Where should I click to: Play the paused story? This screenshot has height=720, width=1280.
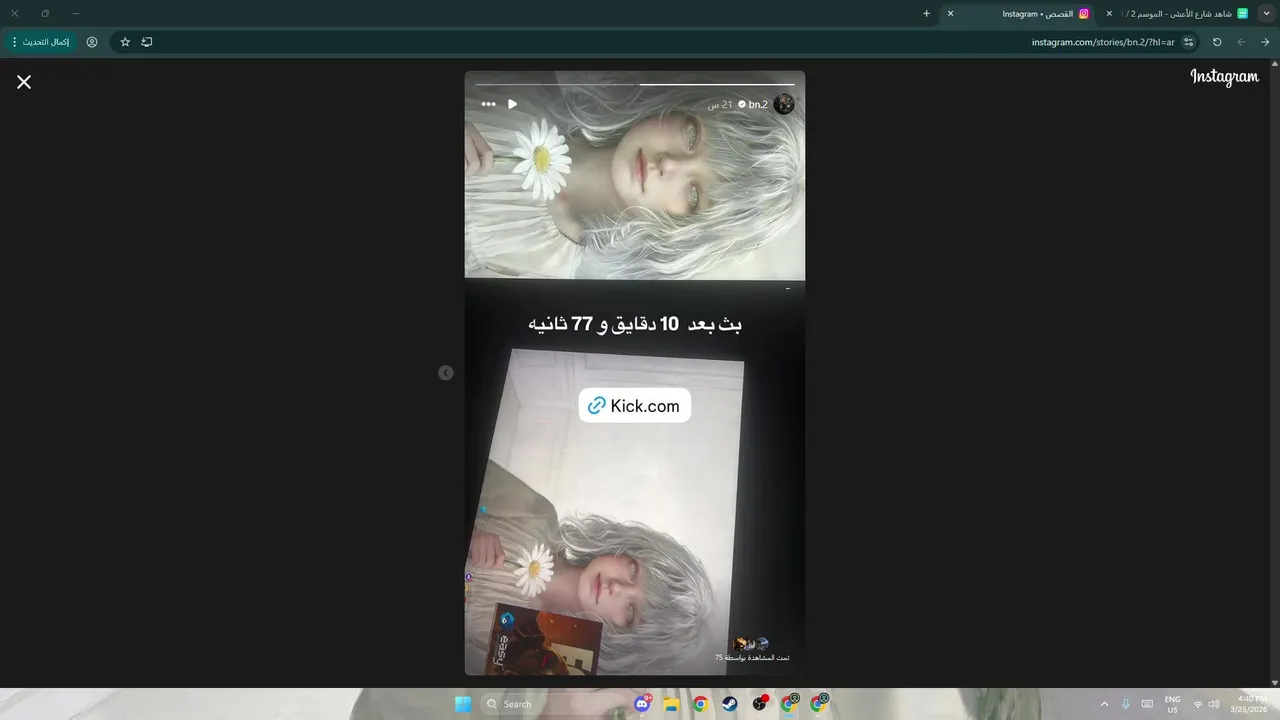[x=512, y=104]
